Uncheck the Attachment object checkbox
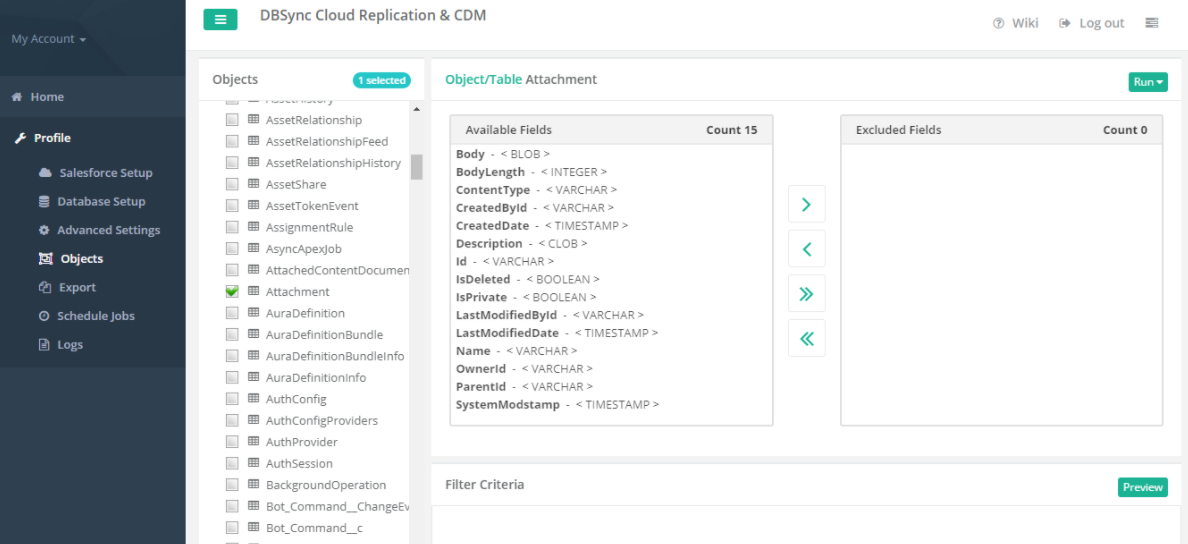This screenshot has height=544, width=1188. pos(232,292)
